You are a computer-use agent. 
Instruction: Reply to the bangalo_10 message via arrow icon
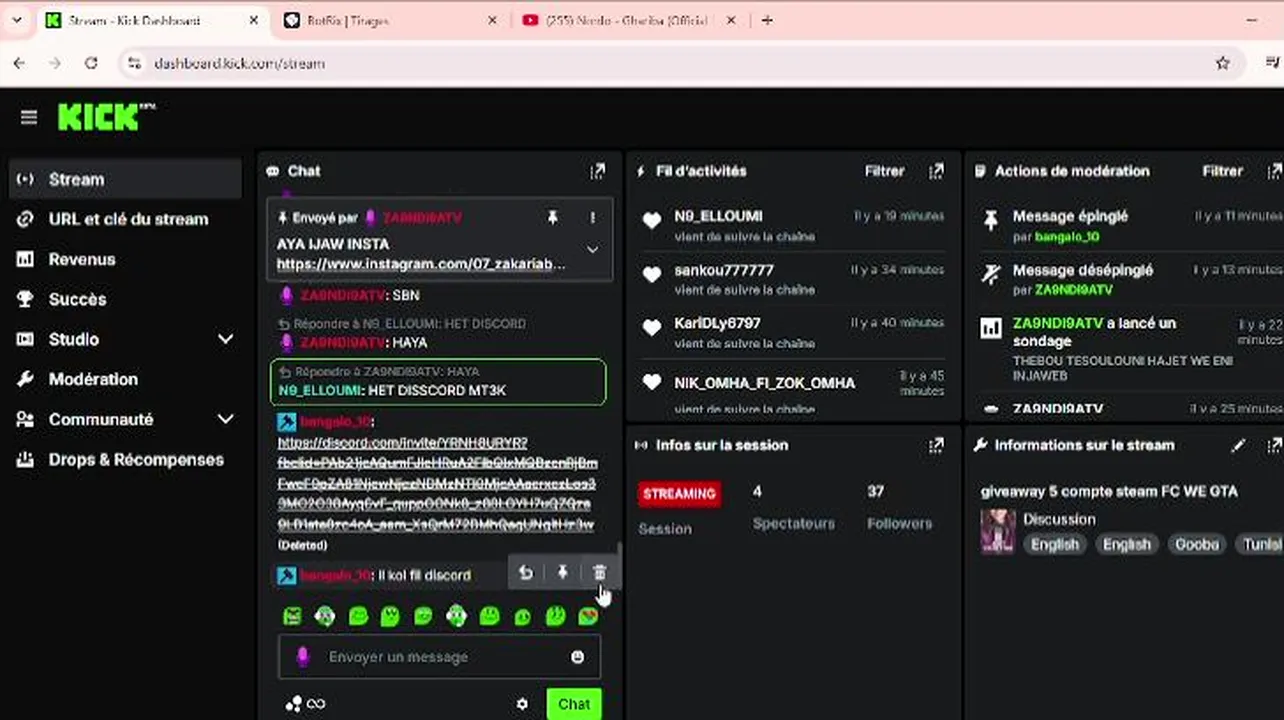(526, 573)
